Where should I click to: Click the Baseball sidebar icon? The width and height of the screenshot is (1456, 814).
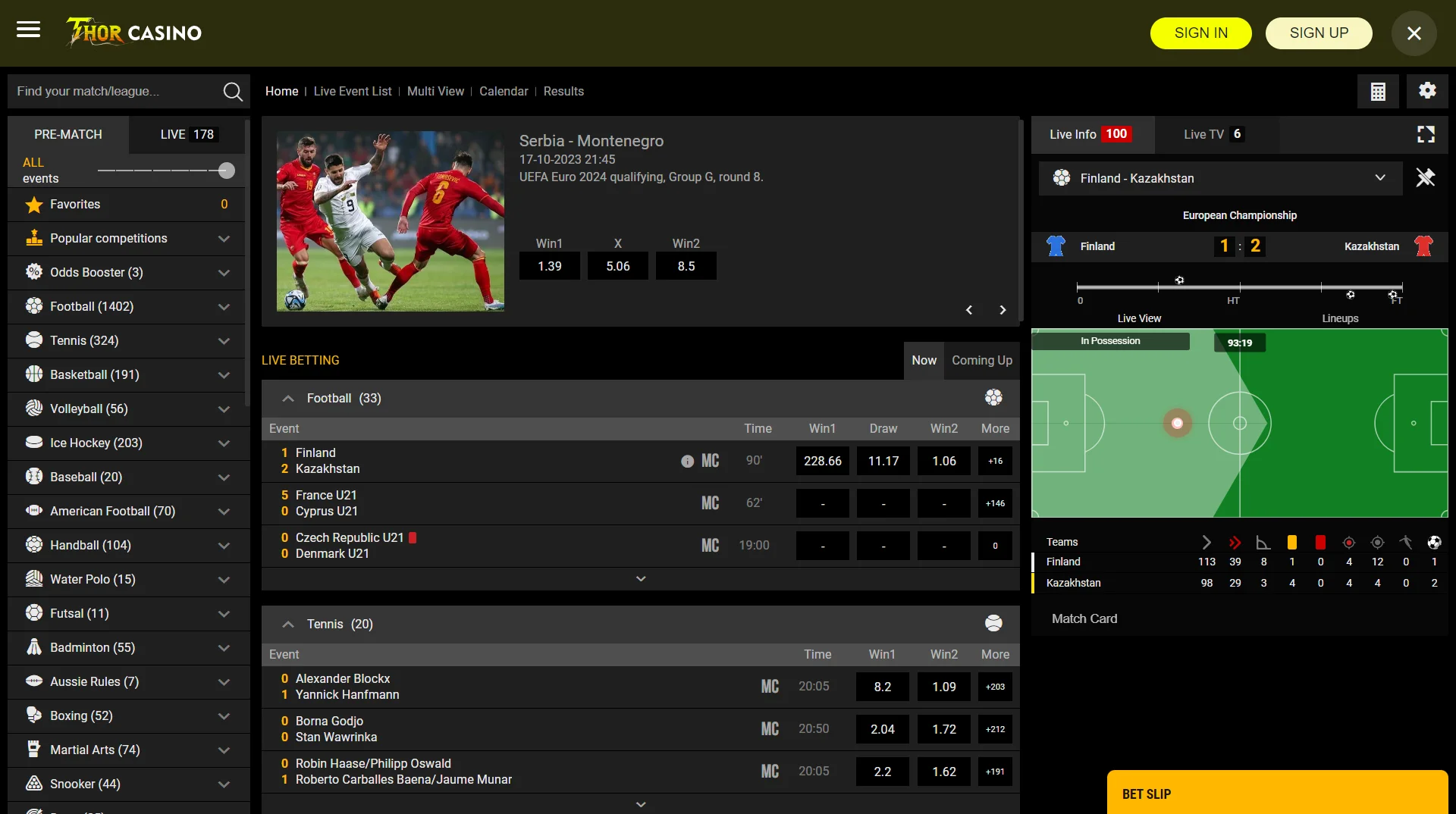point(33,477)
